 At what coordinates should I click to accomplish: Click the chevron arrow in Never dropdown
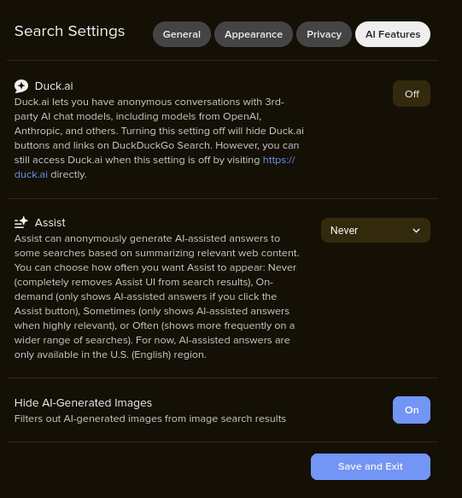point(416,231)
